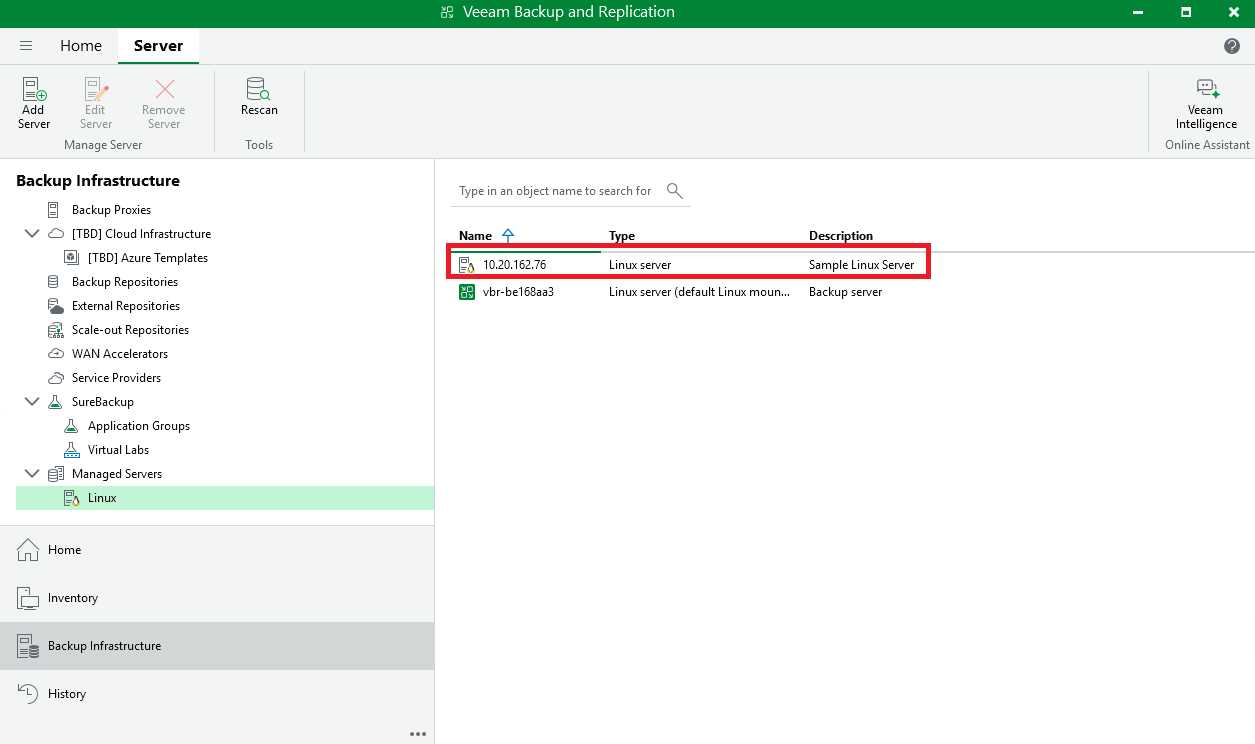The width and height of the screenshot is (1255, 744).
Task: Click the Cloud Infrastructure cloud icon
Action: (x=56, y=234)
